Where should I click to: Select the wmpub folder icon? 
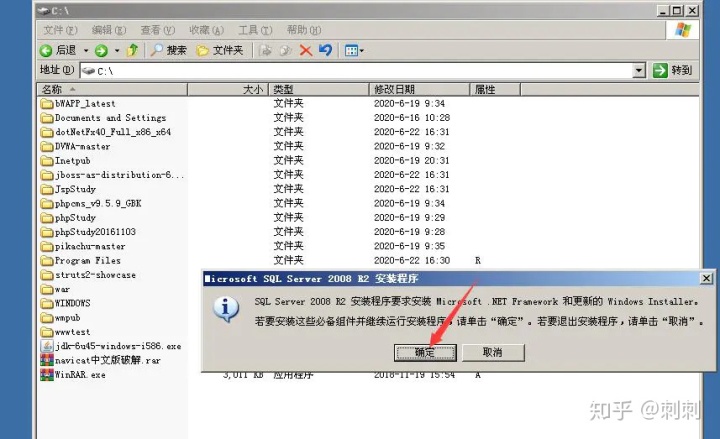[47, 318]
